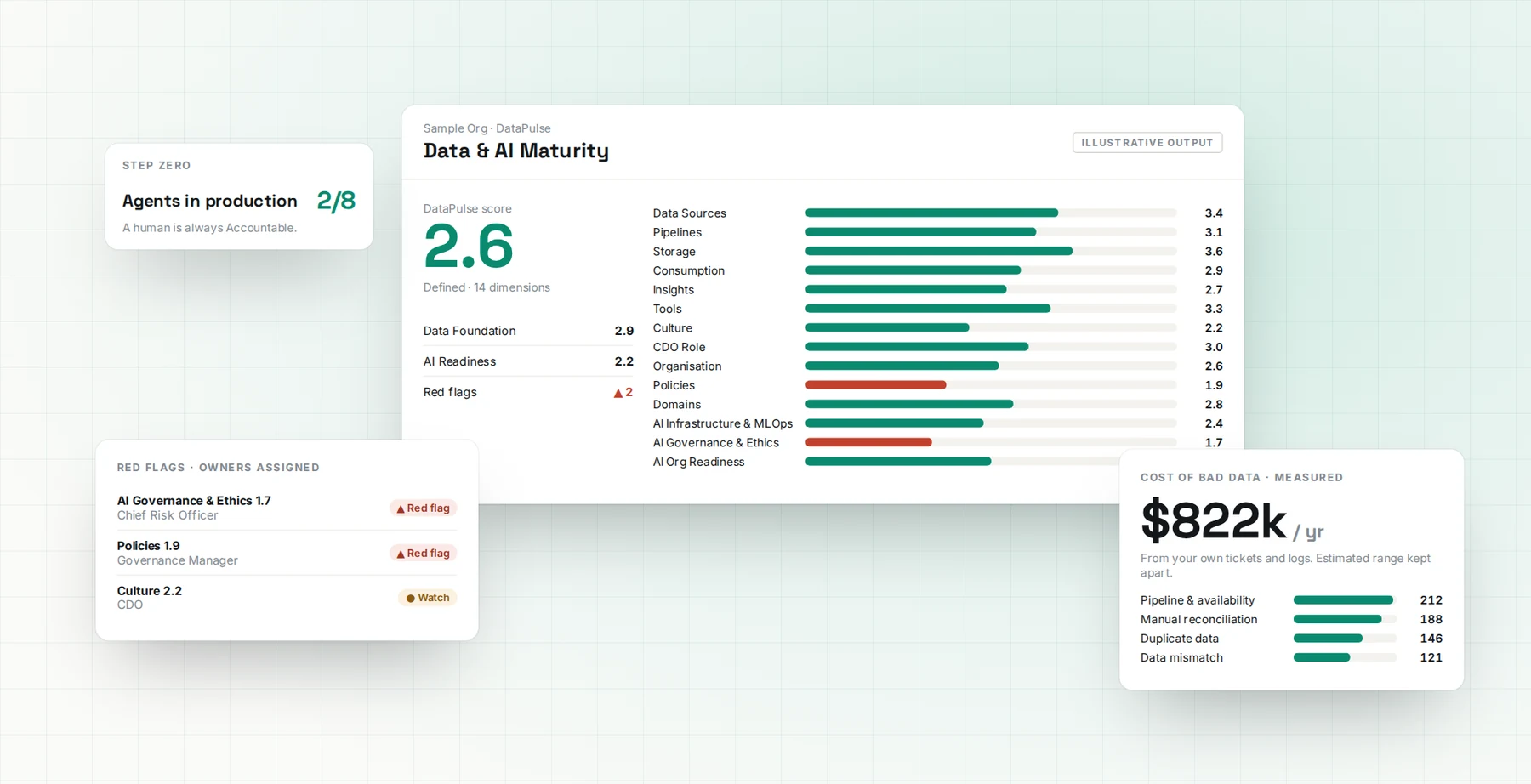Click the 2.6 DataPulse score value

(469, 246)
